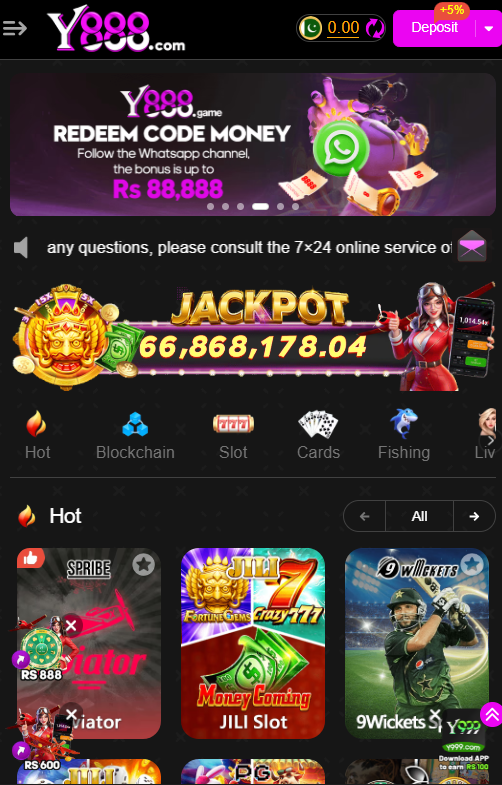Favorite the 9Wickets game star

(x=471, y=565)
